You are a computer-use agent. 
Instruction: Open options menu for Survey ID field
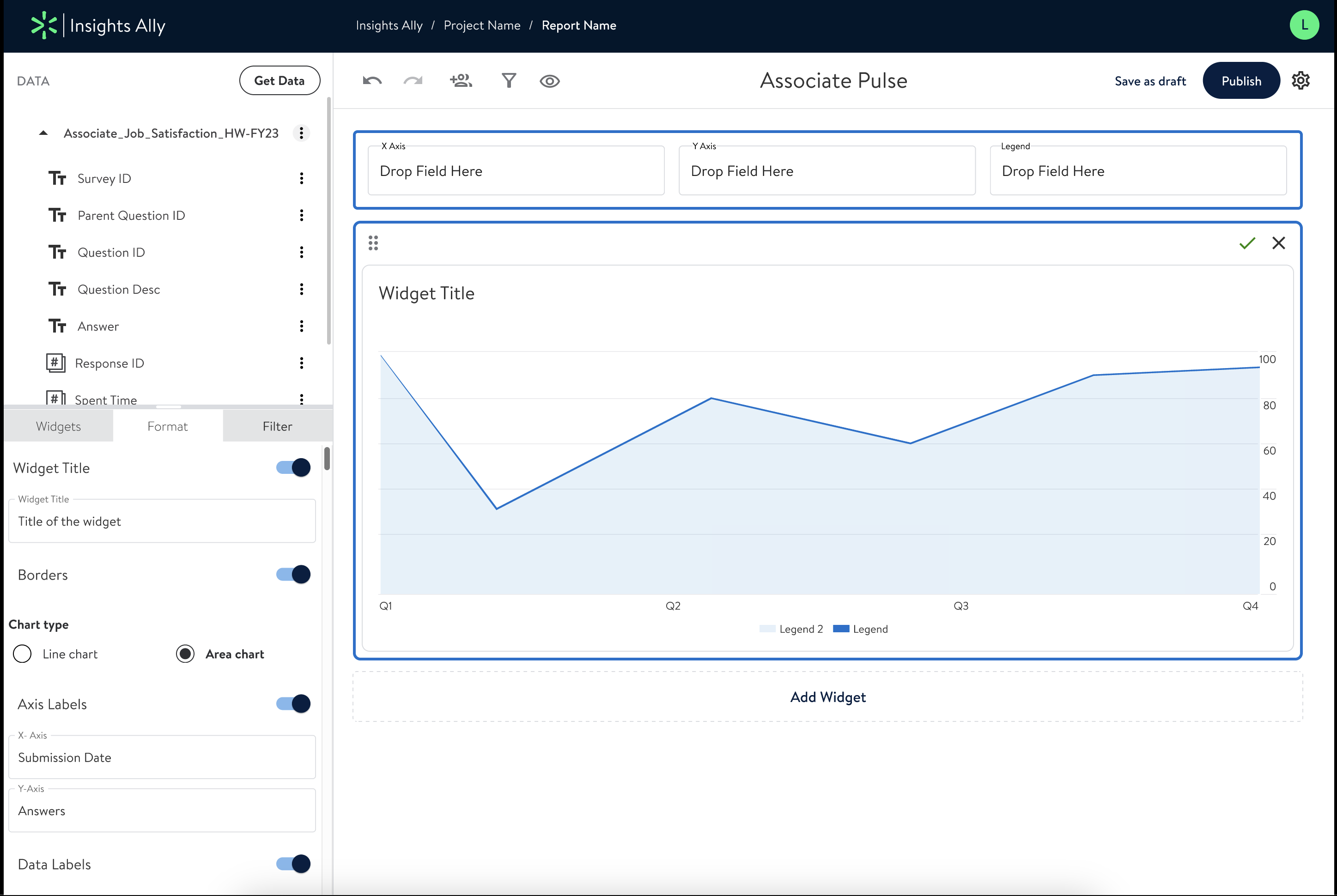click(301, 178)
